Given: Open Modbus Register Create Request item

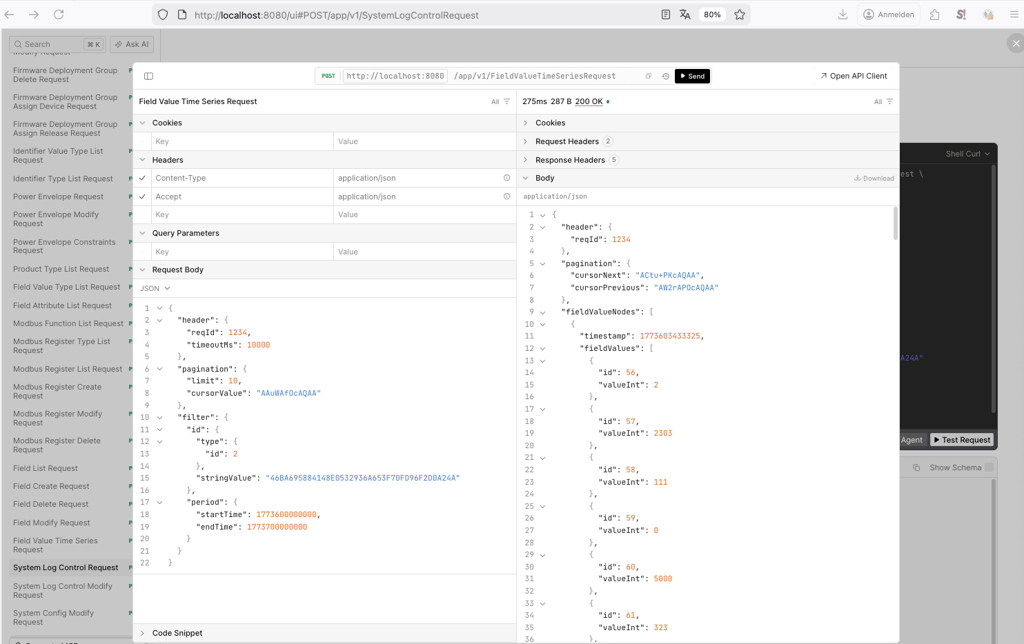Looking at the screenshot, I should tap(57, 391).
